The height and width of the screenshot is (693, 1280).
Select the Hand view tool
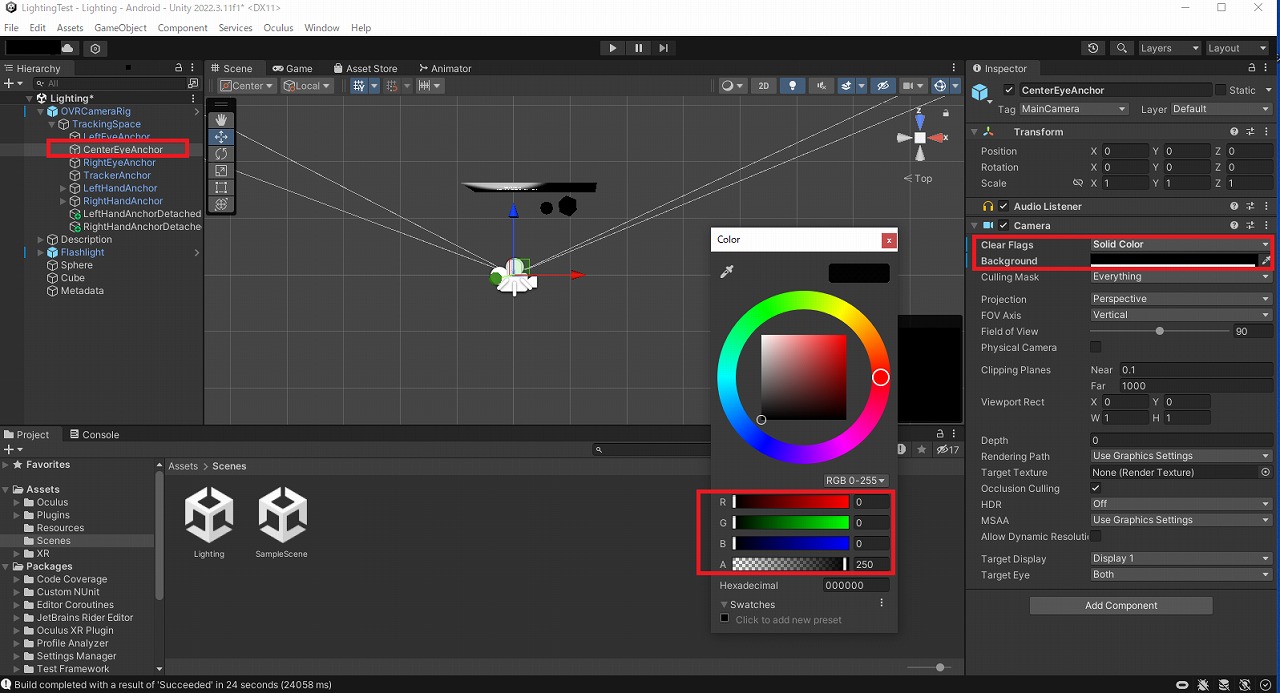[x=221, y=120]
